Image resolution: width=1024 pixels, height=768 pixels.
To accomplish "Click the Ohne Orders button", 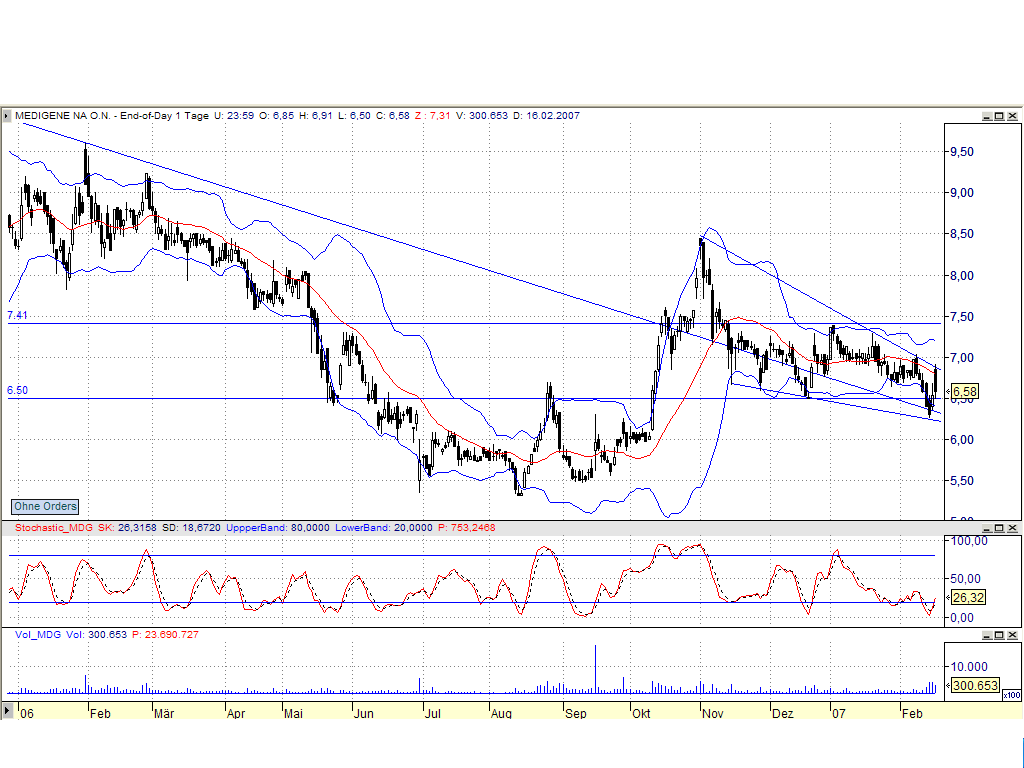I will coord(45,507).
